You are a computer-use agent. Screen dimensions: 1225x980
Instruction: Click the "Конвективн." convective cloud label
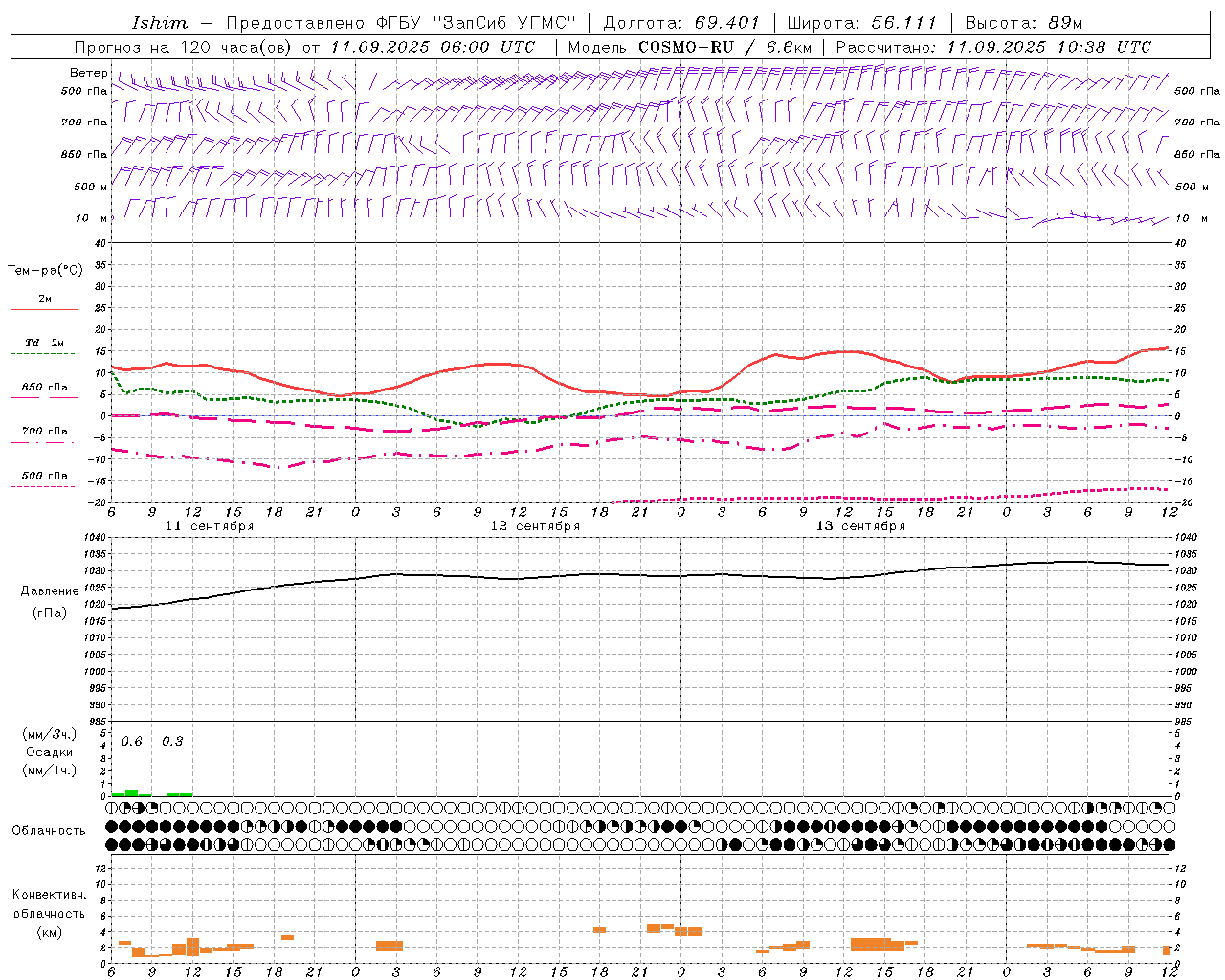49,895
